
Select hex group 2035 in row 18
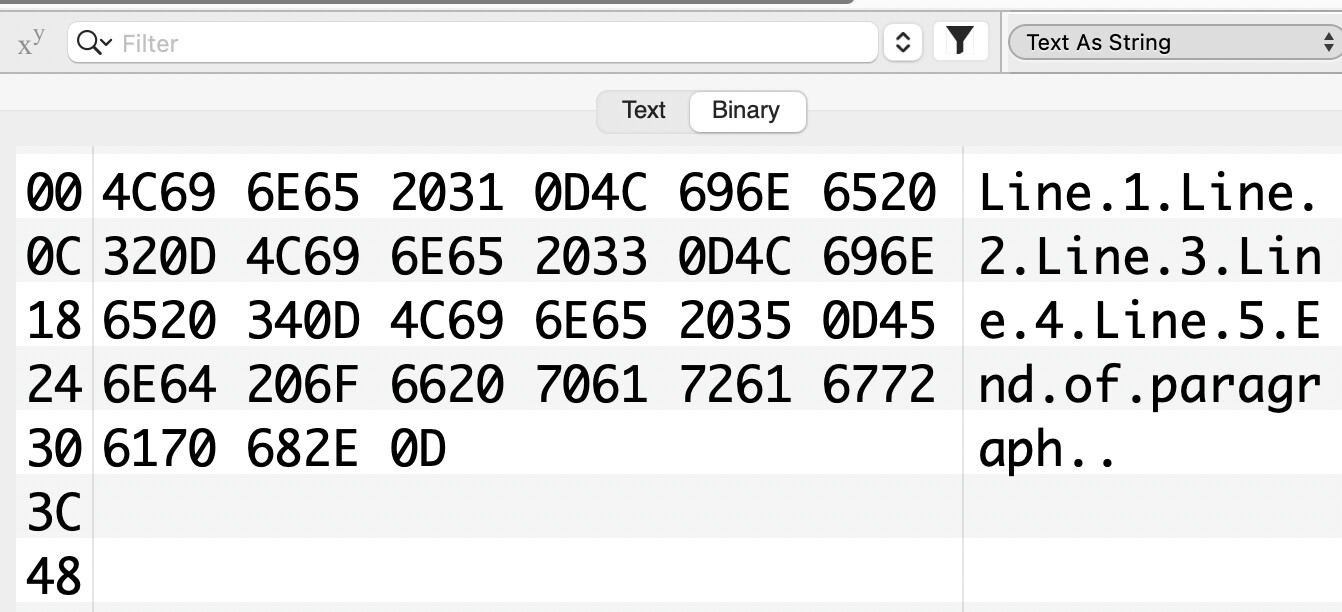pyautogui.click(x=735, y=321)
